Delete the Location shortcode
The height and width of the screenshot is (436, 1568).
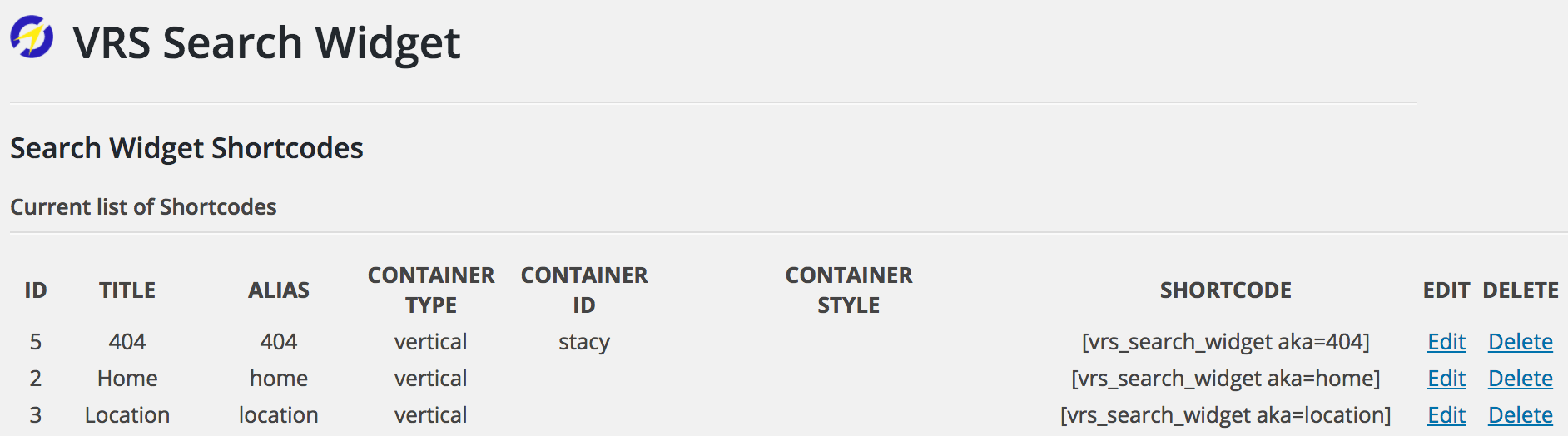pyautogui.click(x=1520, y=415)
